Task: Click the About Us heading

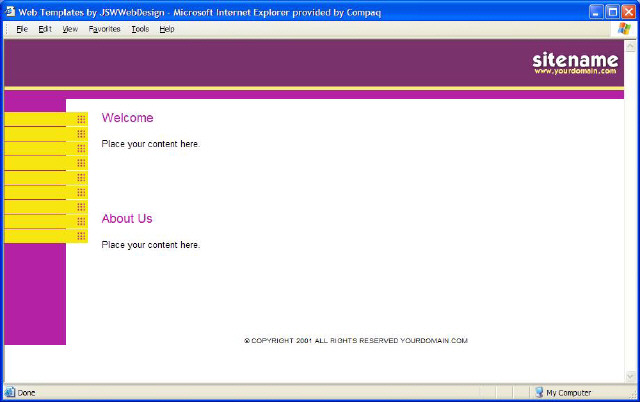Action: pos(127,219)
